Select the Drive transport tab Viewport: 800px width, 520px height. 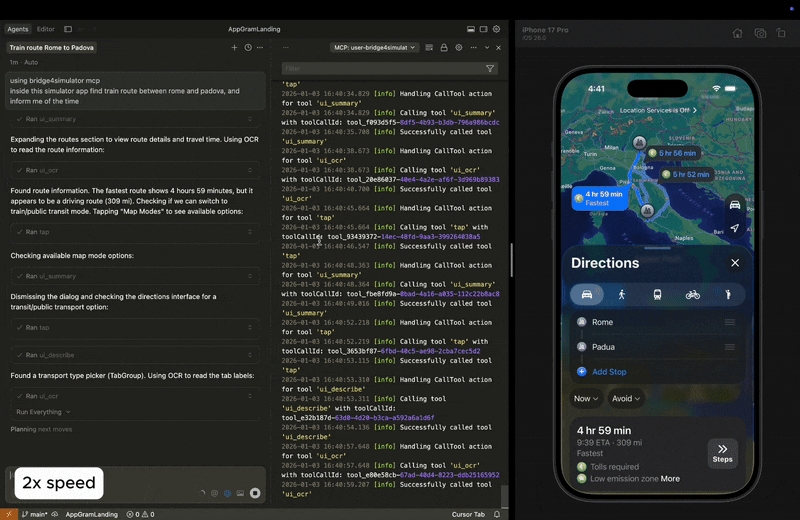click(x=587, y=294)
